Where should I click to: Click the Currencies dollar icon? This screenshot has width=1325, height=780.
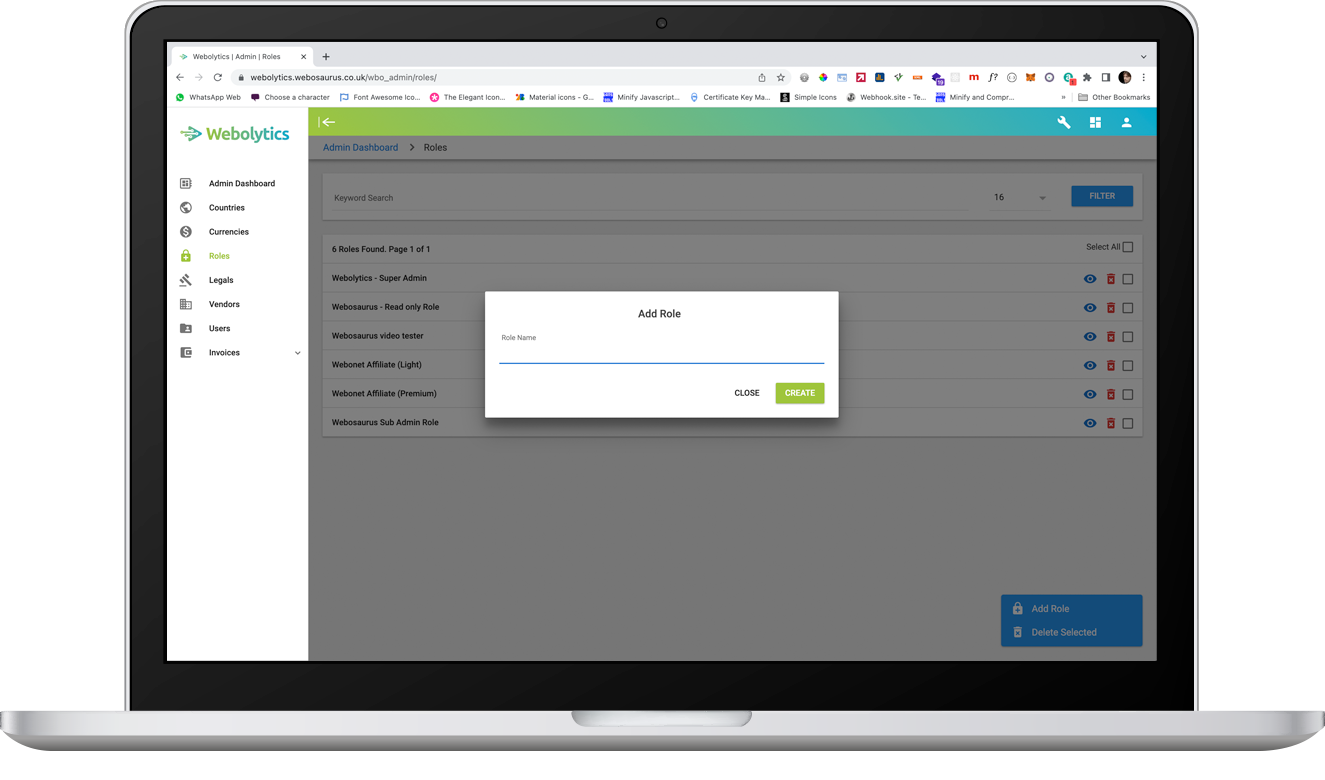pyautogui.click(x=185, y=231)
